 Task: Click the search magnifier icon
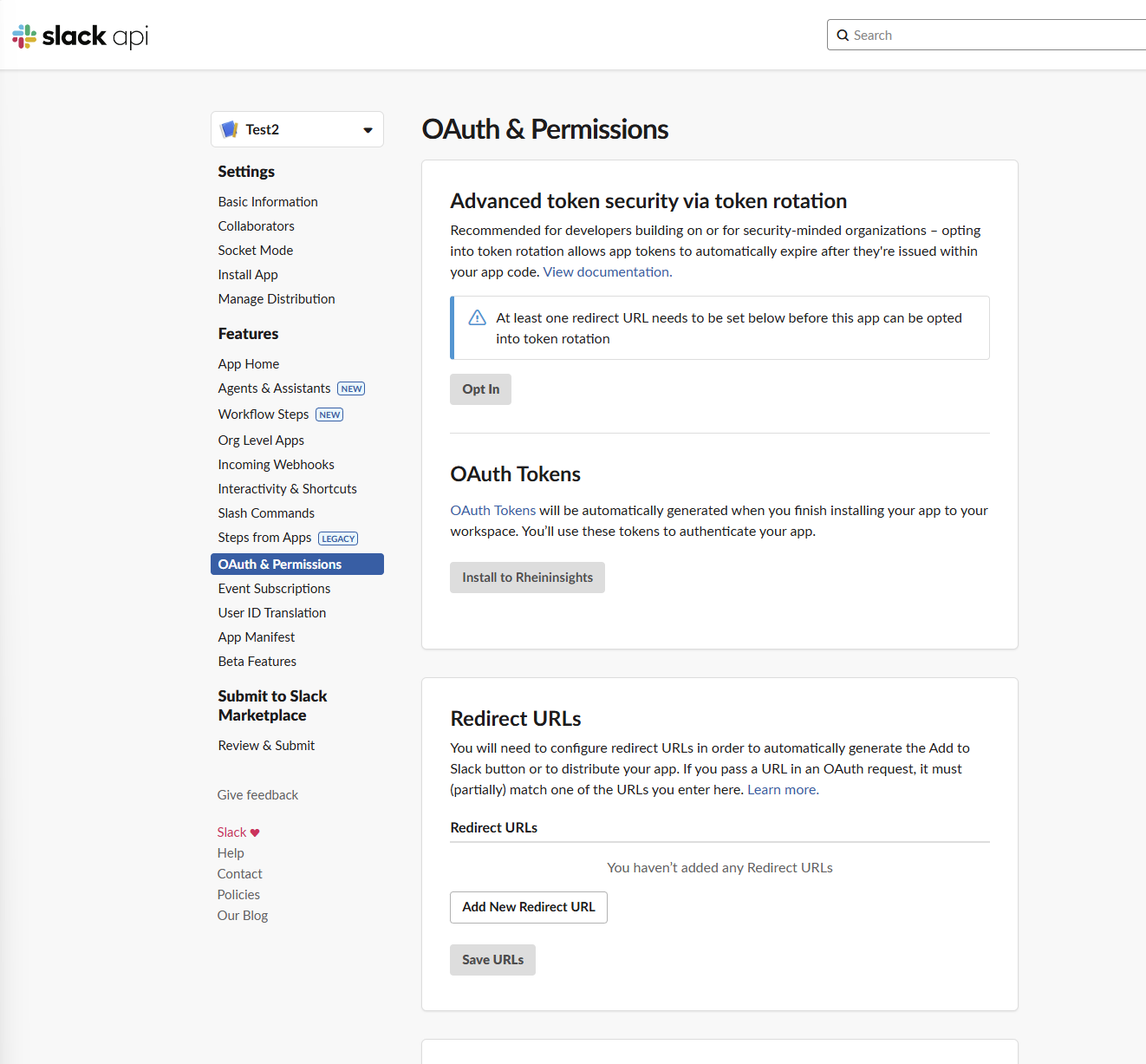[843, 36]
